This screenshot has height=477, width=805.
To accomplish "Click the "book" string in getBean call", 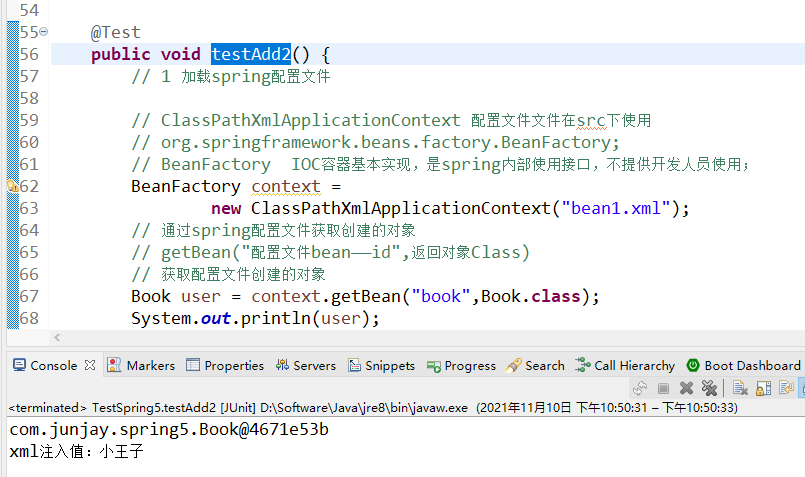I will click(x=440, y=296).
